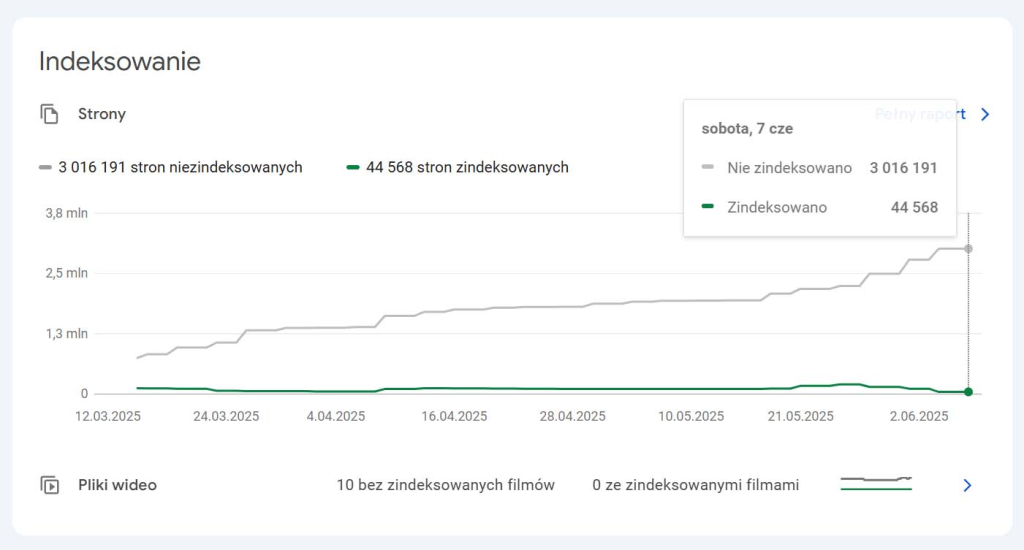Click the gray swatch beside Nie zindeksowano
Viewport: 1024px width, 550px height.
coord(708,168)
